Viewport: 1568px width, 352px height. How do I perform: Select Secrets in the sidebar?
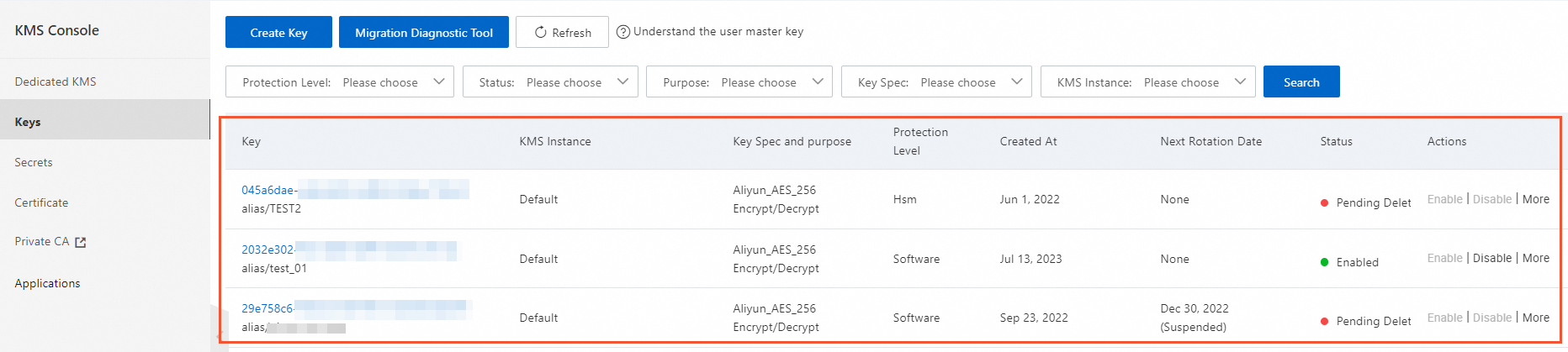34,162
